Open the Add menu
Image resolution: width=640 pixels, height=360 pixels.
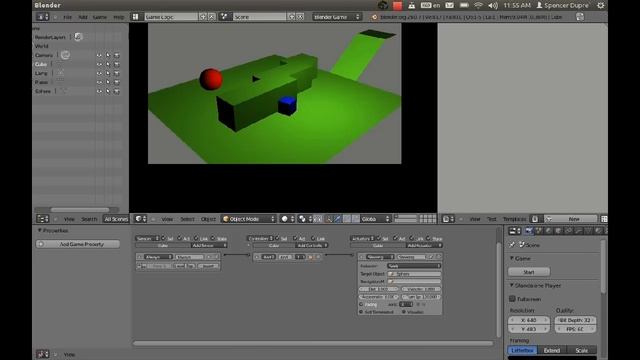(83, 17)
